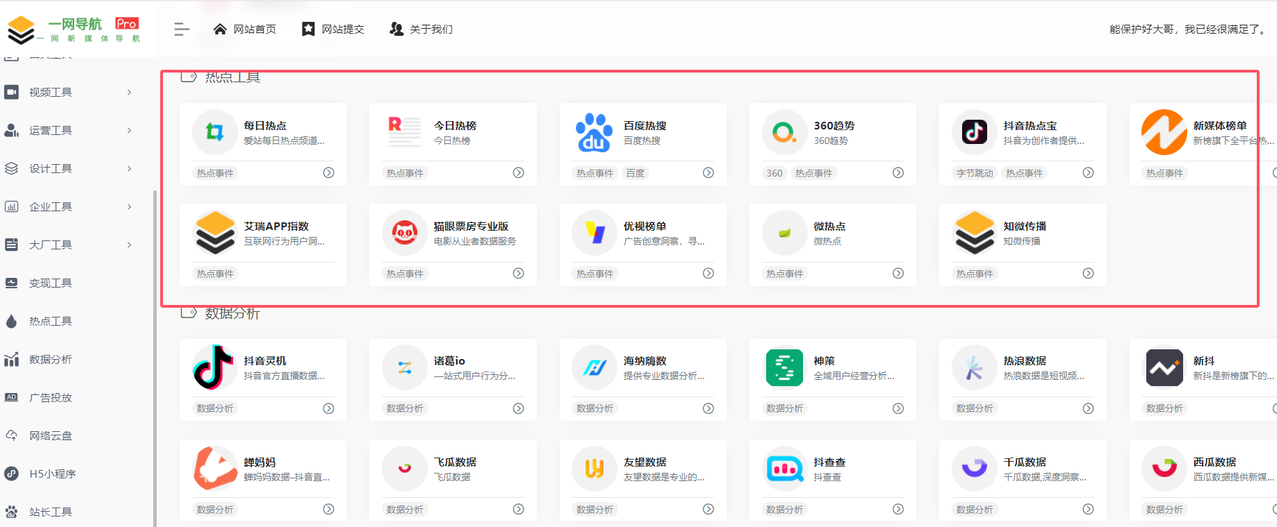Open the 新媒体榜单 orange icon
The height and width of the screenshot is (527, 1277).
pos(1164,132)
